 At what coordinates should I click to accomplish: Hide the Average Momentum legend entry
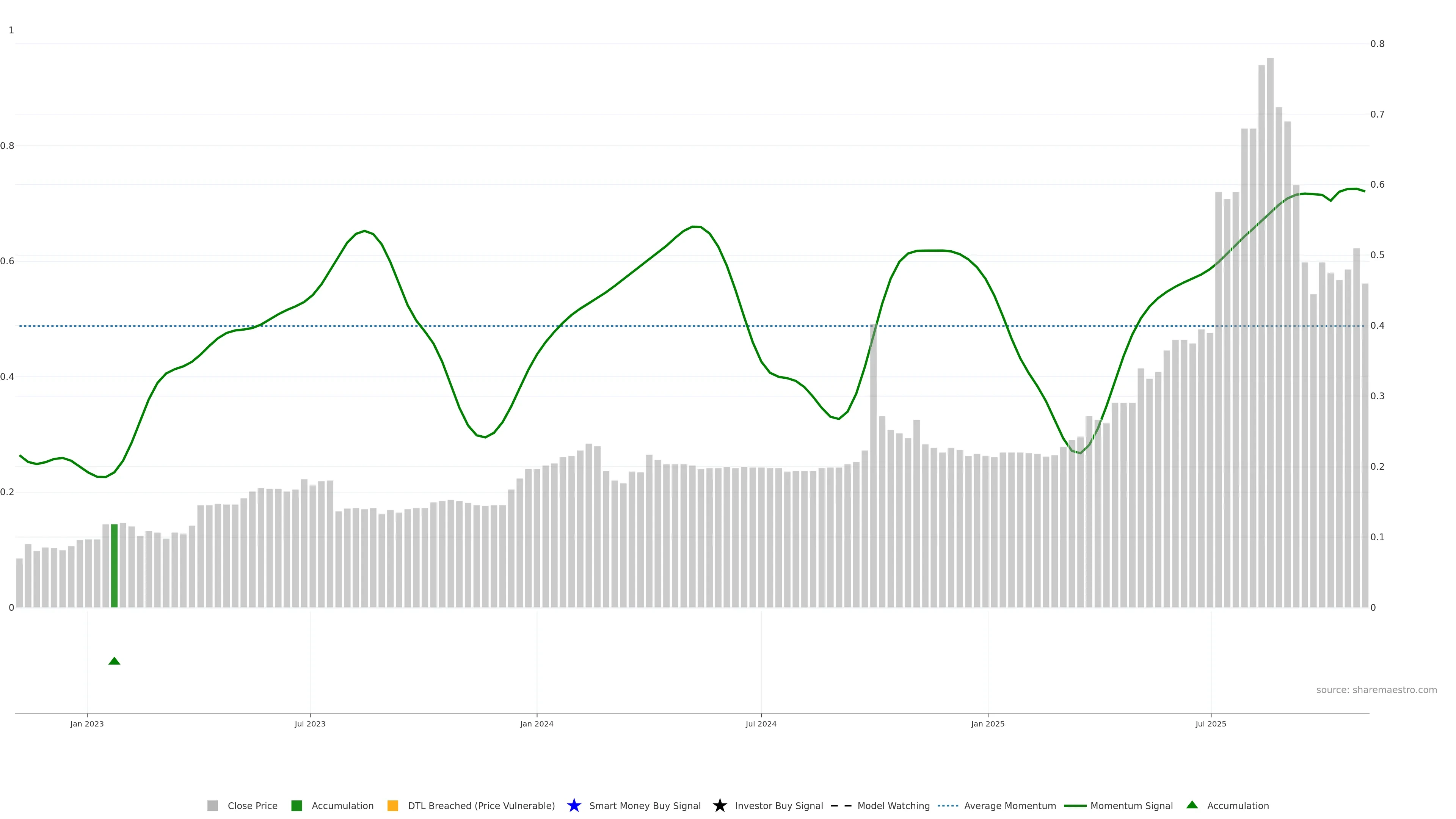[x=1009, y=805]
